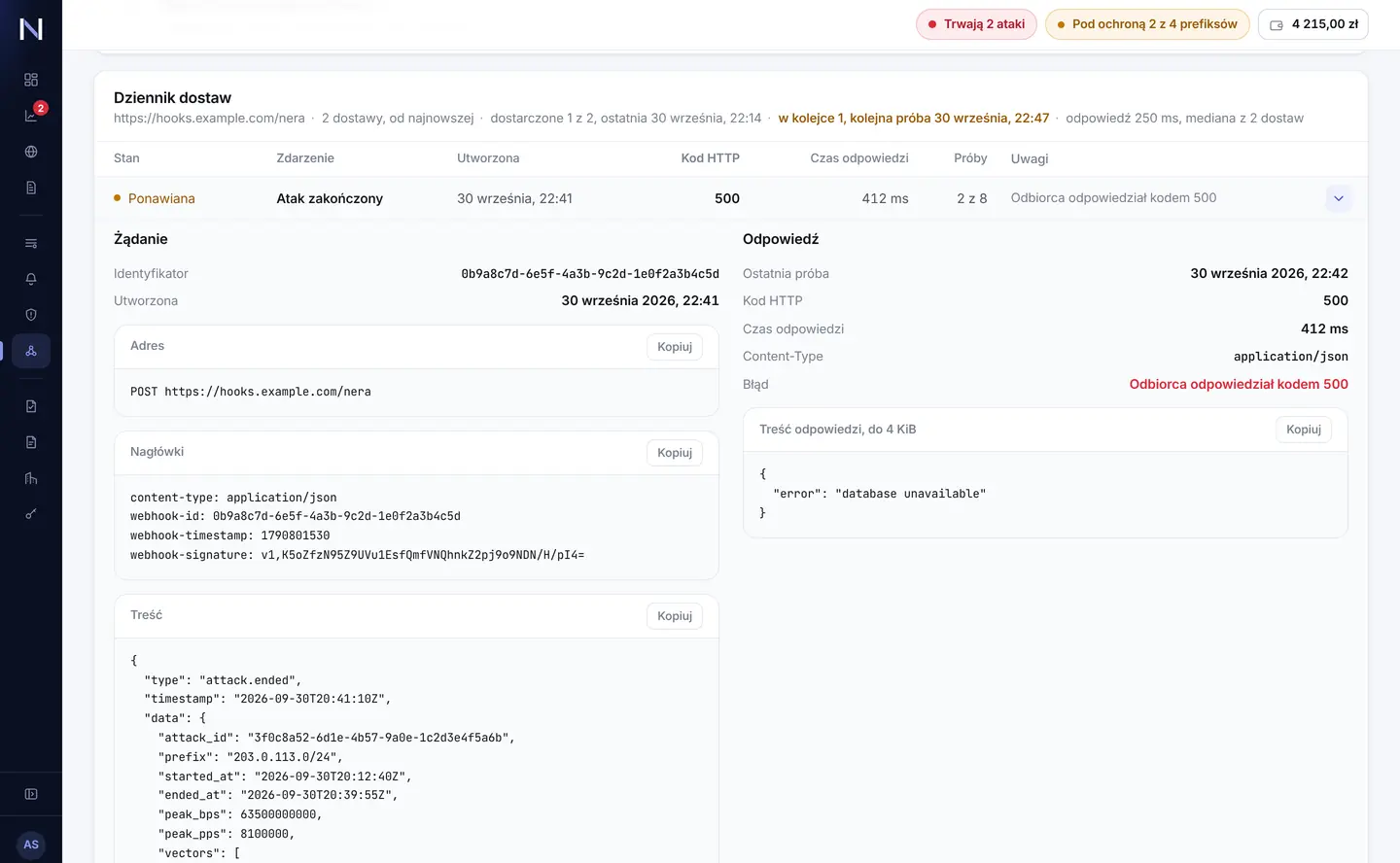The image size is (1400, 863).
Task: Open the filter-list lines icon in sidebar
Action: 31,243
